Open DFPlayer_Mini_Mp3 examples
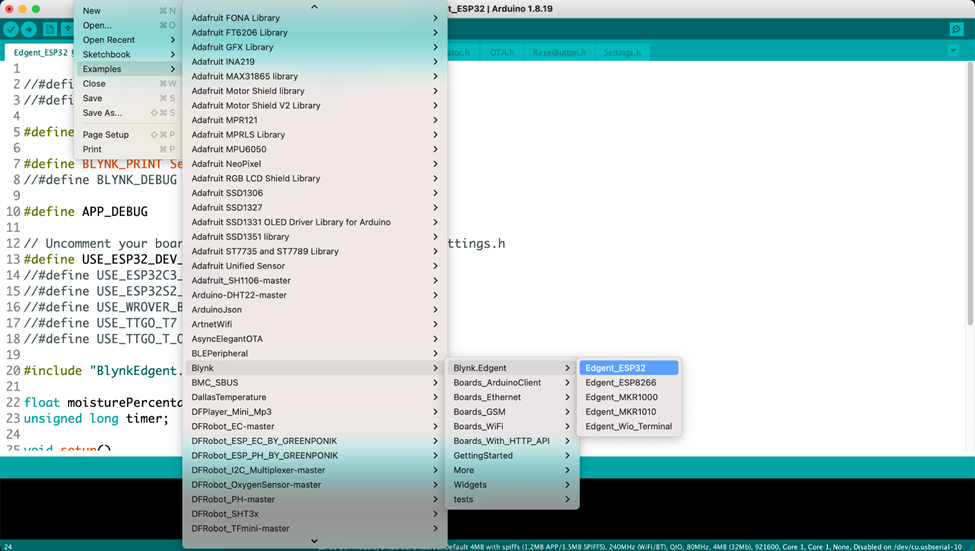The width and height of the screenshot is (975, 551). 315,412
